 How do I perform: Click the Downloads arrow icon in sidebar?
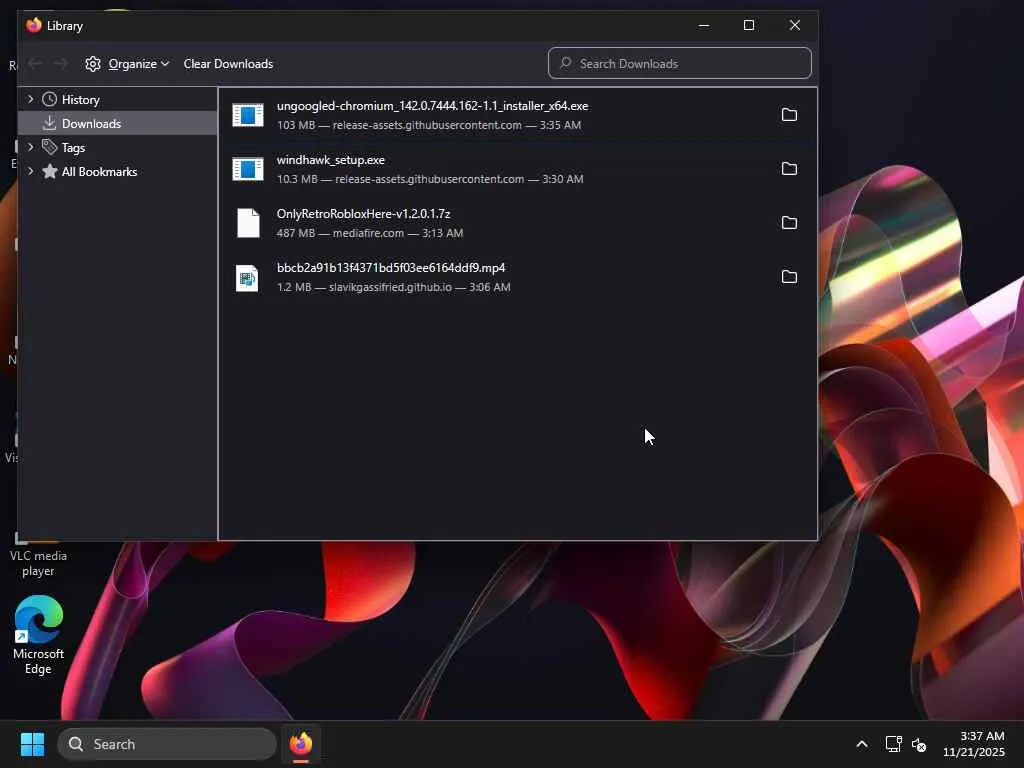pyautogui.click(x=50, y=123)
